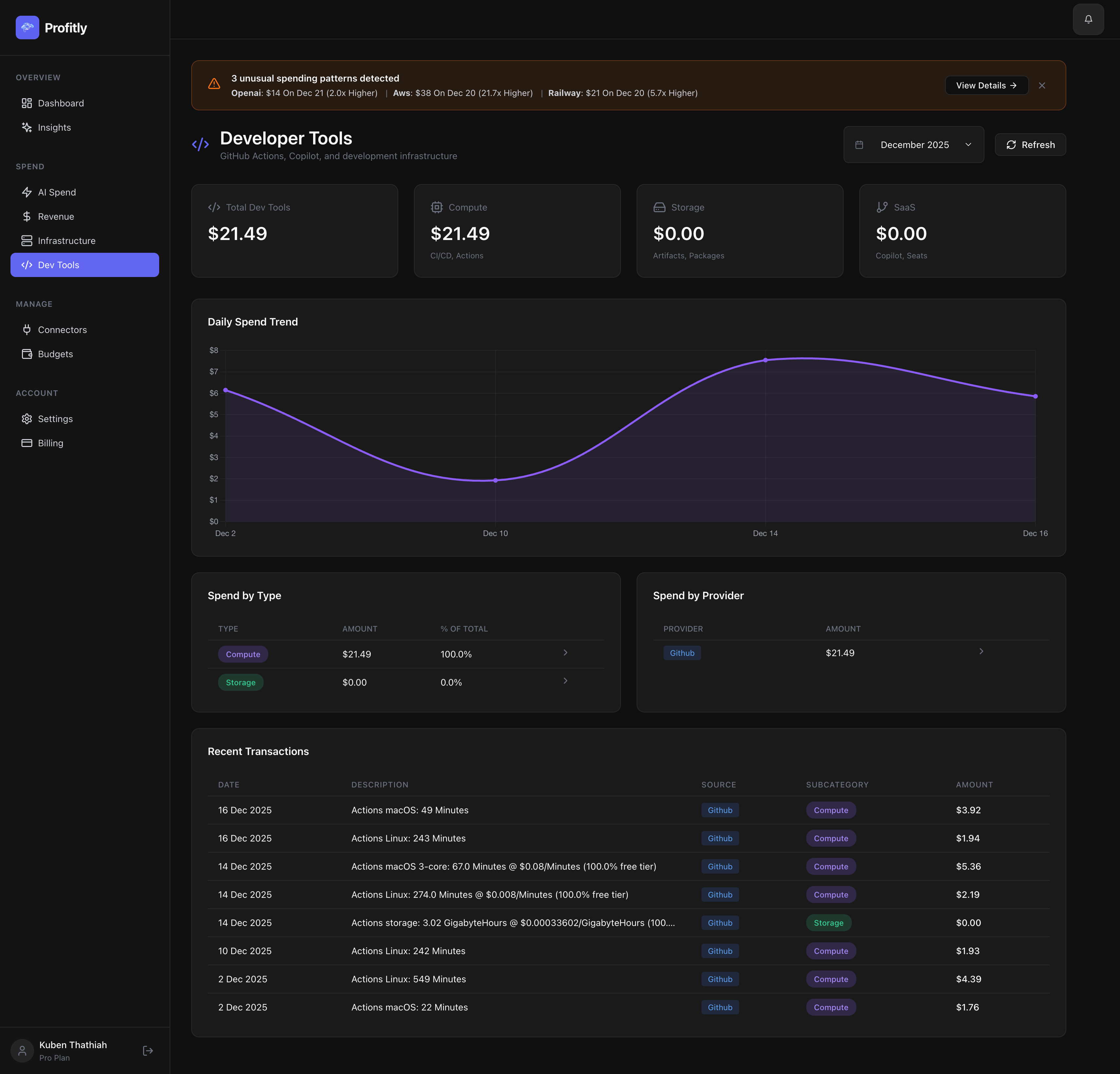Click the notification bell icon
Image resolution: width=1120 pixels, height=1074 pixels.
1088,19
